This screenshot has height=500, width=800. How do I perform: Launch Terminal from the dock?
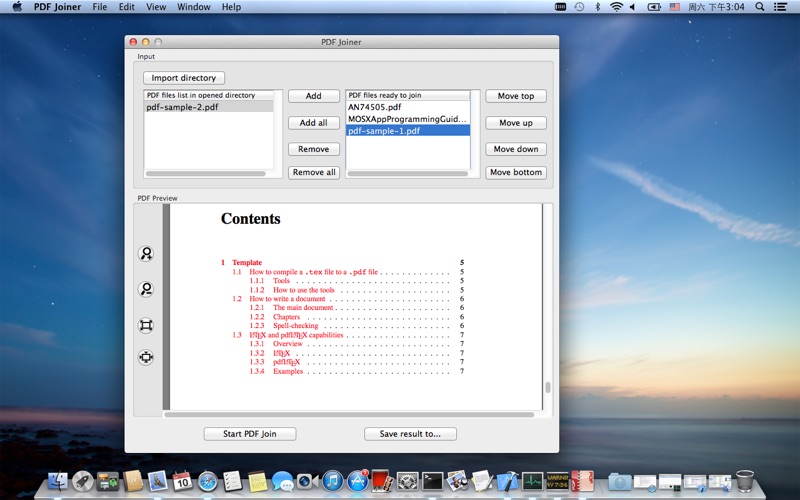pyautogui.click(x=432, y=481)
